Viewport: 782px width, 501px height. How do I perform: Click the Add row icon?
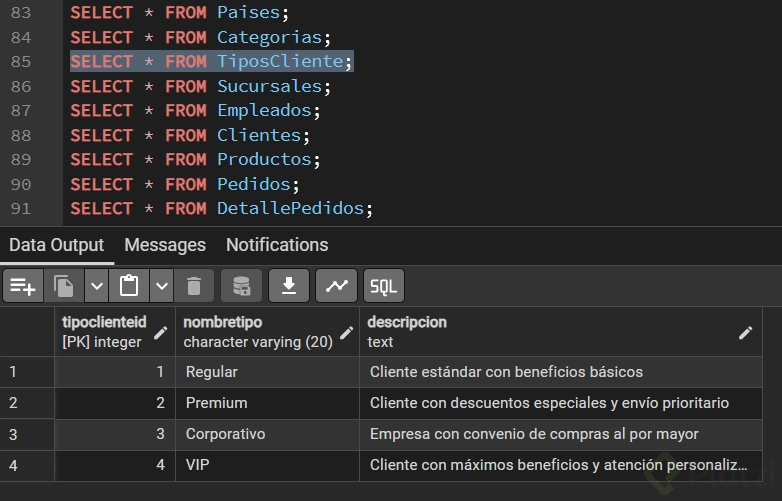coord(22,286)
